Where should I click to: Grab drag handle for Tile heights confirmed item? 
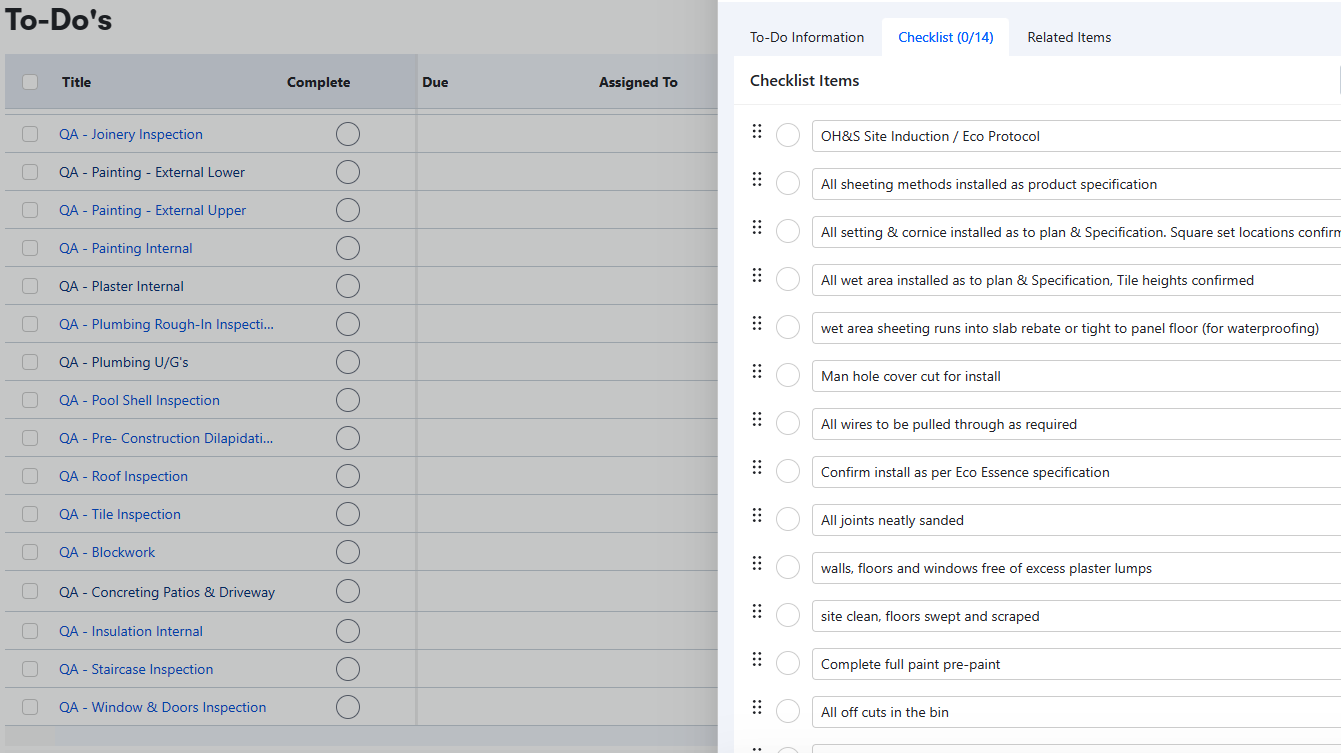tap(757, 275)
